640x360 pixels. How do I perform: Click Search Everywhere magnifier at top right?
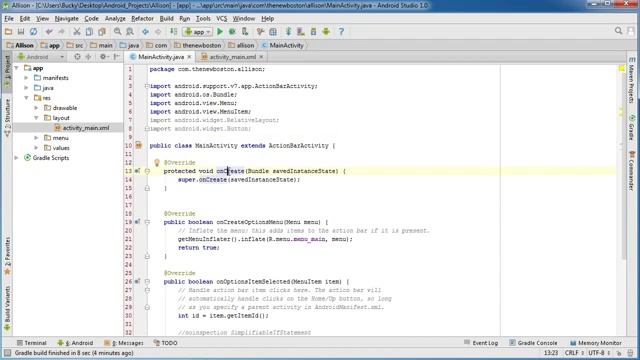[x=618, y=31]
